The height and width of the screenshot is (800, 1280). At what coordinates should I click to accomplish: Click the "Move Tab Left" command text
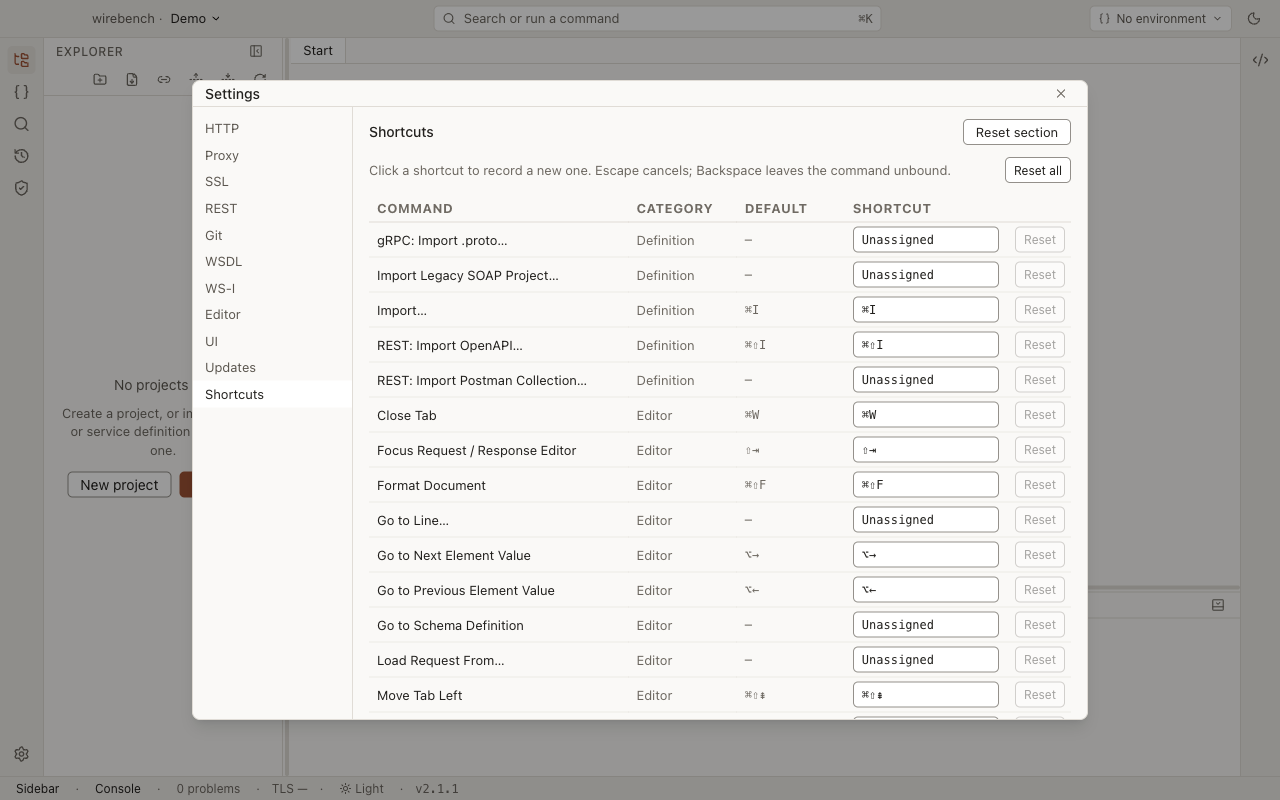(419, 695)
